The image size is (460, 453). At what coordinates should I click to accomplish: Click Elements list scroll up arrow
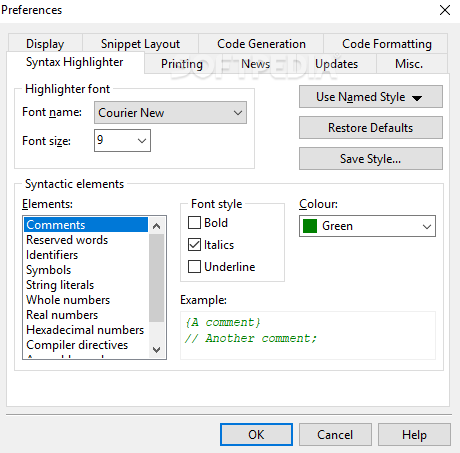point(156,226)
